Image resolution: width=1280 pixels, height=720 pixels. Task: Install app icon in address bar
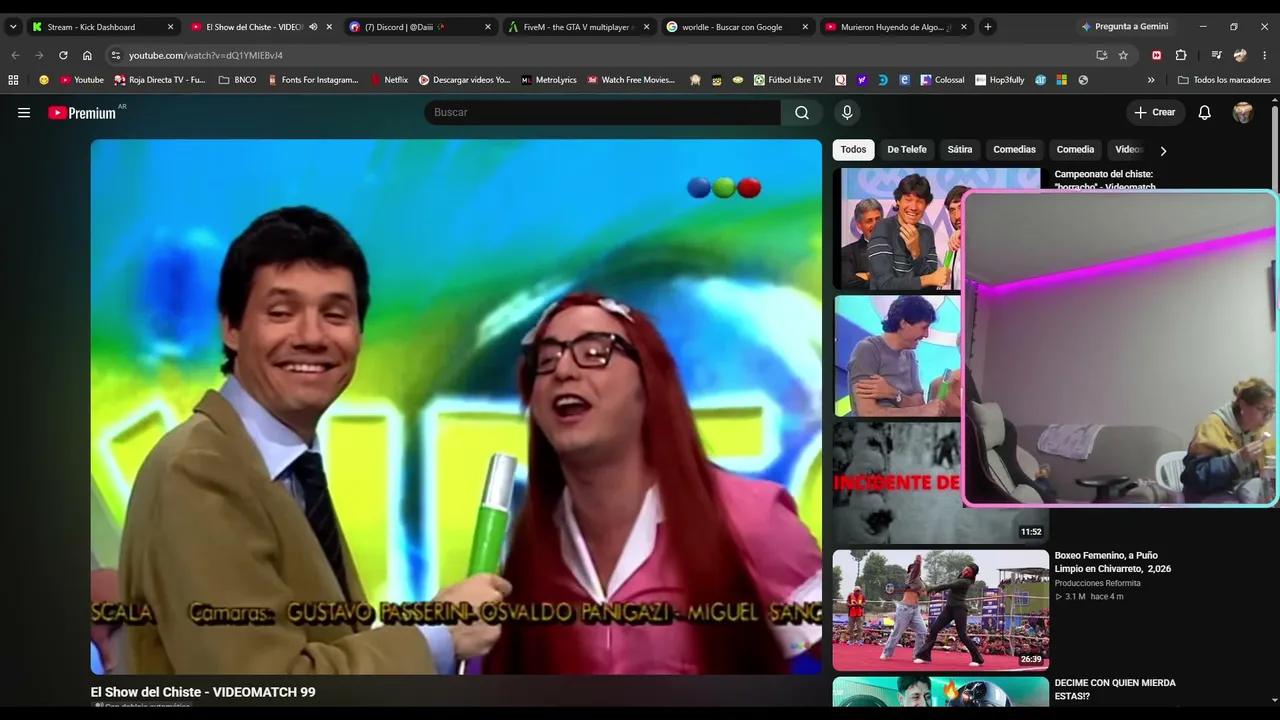click(1101, 55)
